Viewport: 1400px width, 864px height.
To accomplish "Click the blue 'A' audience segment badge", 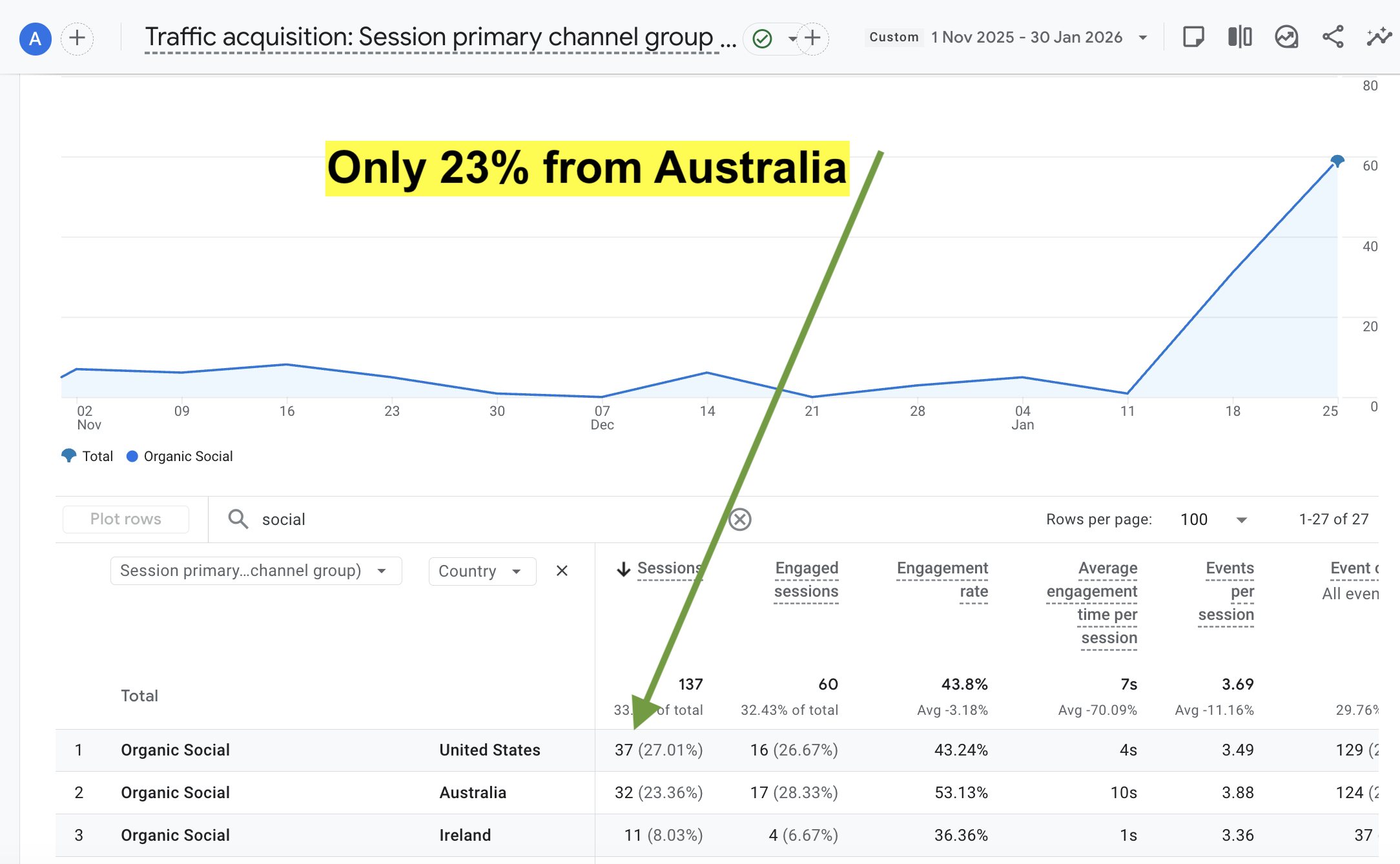I will pyautogui.click(x=36, y=38).
